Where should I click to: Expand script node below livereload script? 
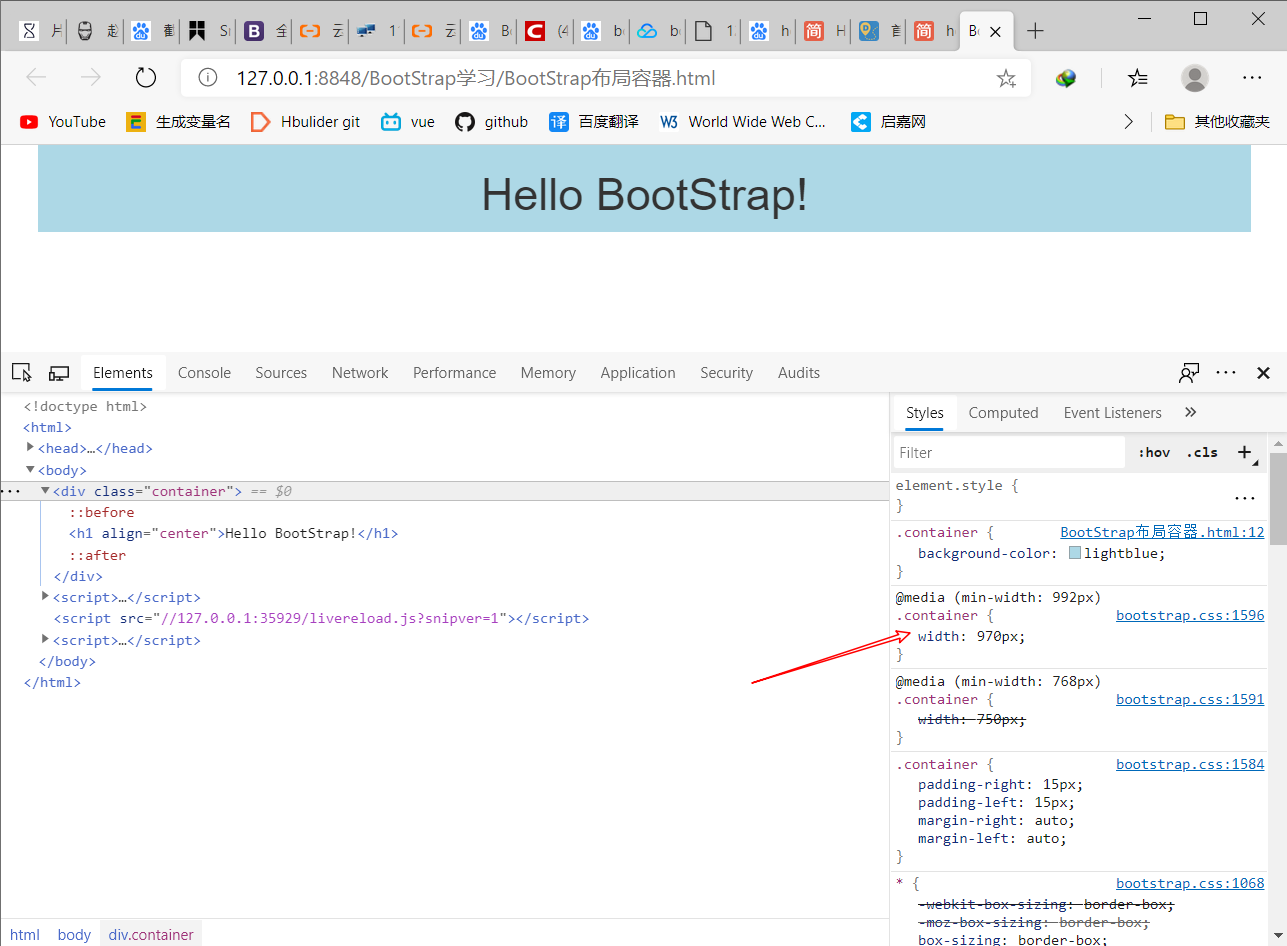(x=45, y=639)
